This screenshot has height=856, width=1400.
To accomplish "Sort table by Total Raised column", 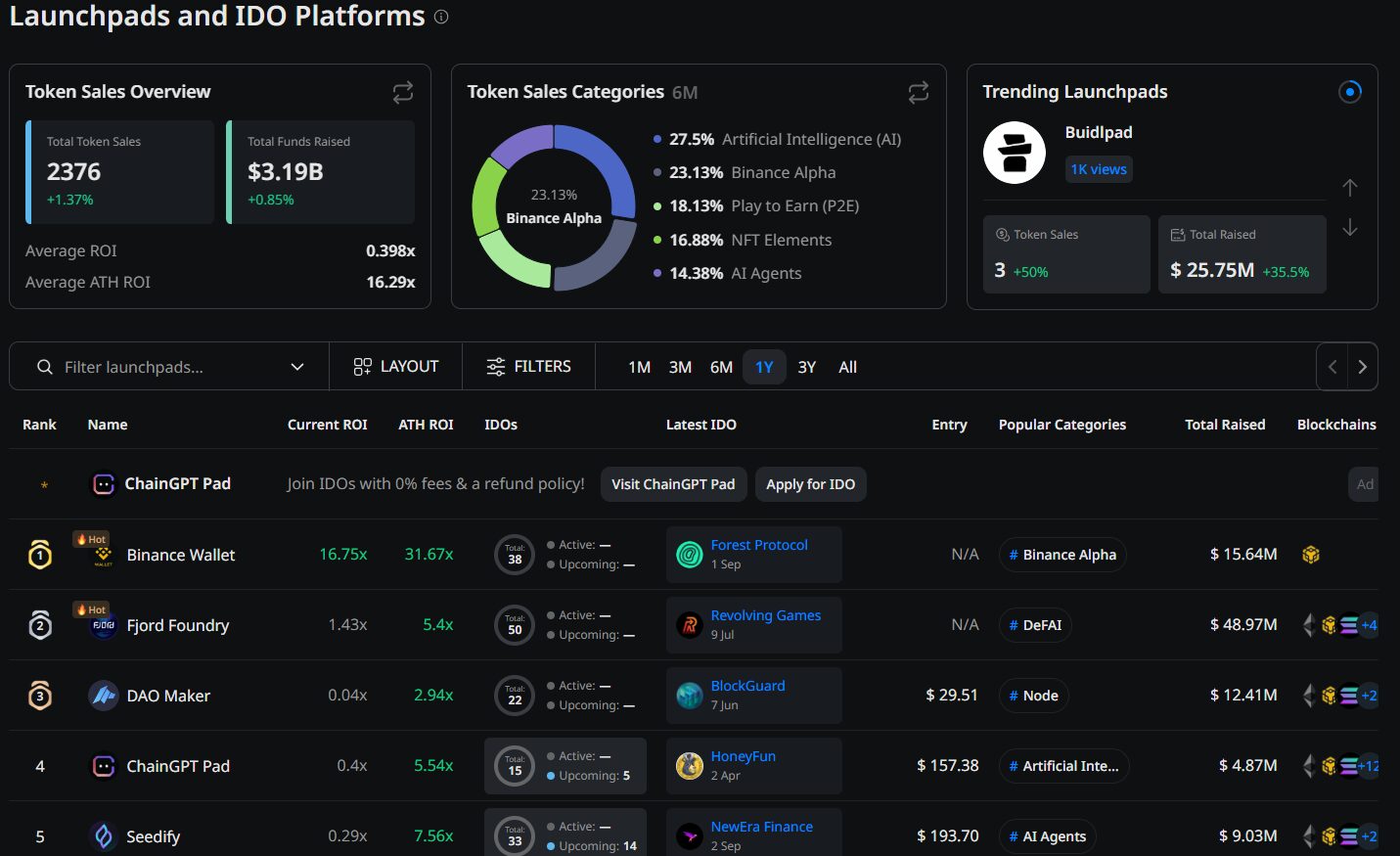I will (1225, 425).
